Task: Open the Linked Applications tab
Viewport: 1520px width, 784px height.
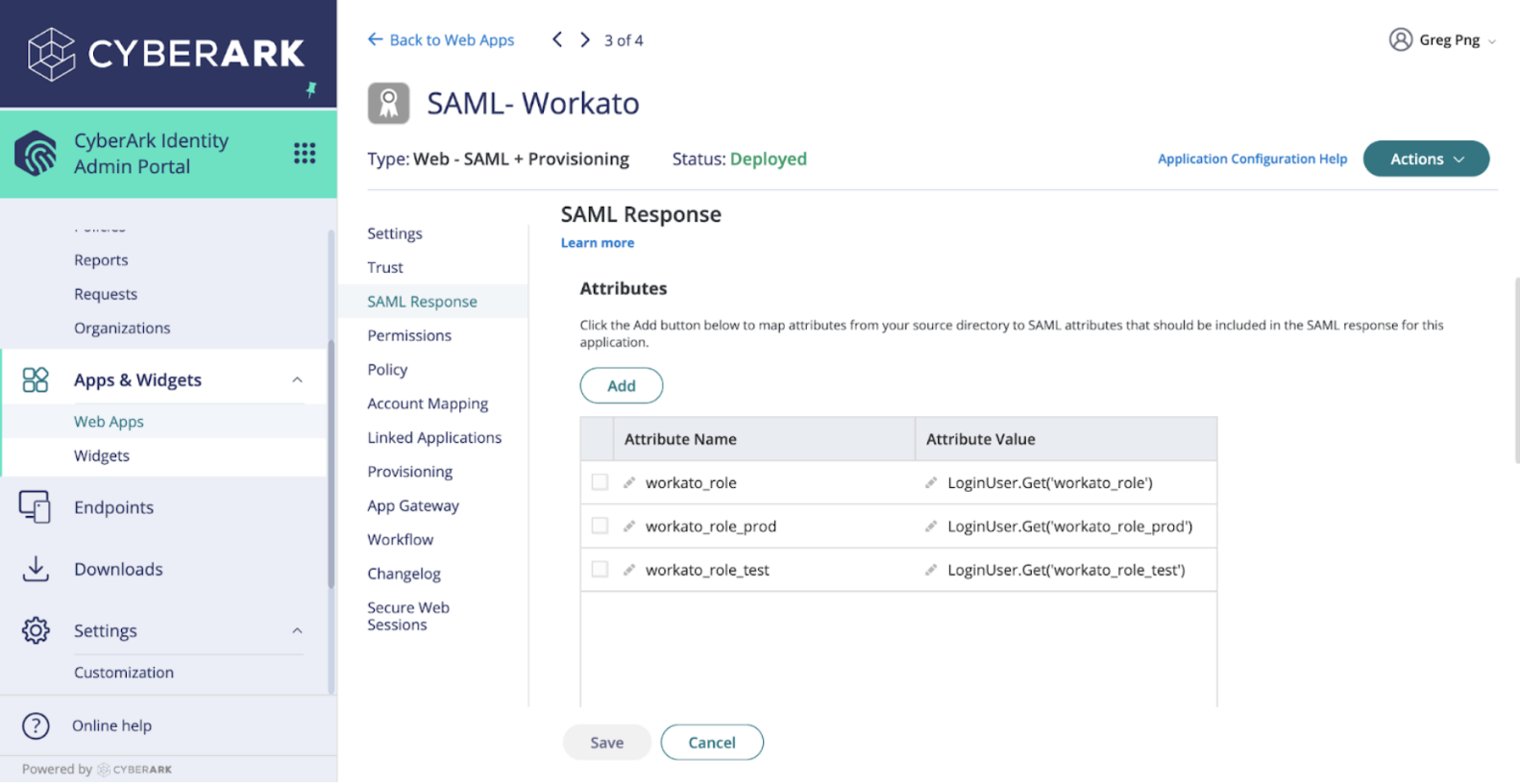Action: [x=434, y=437]
